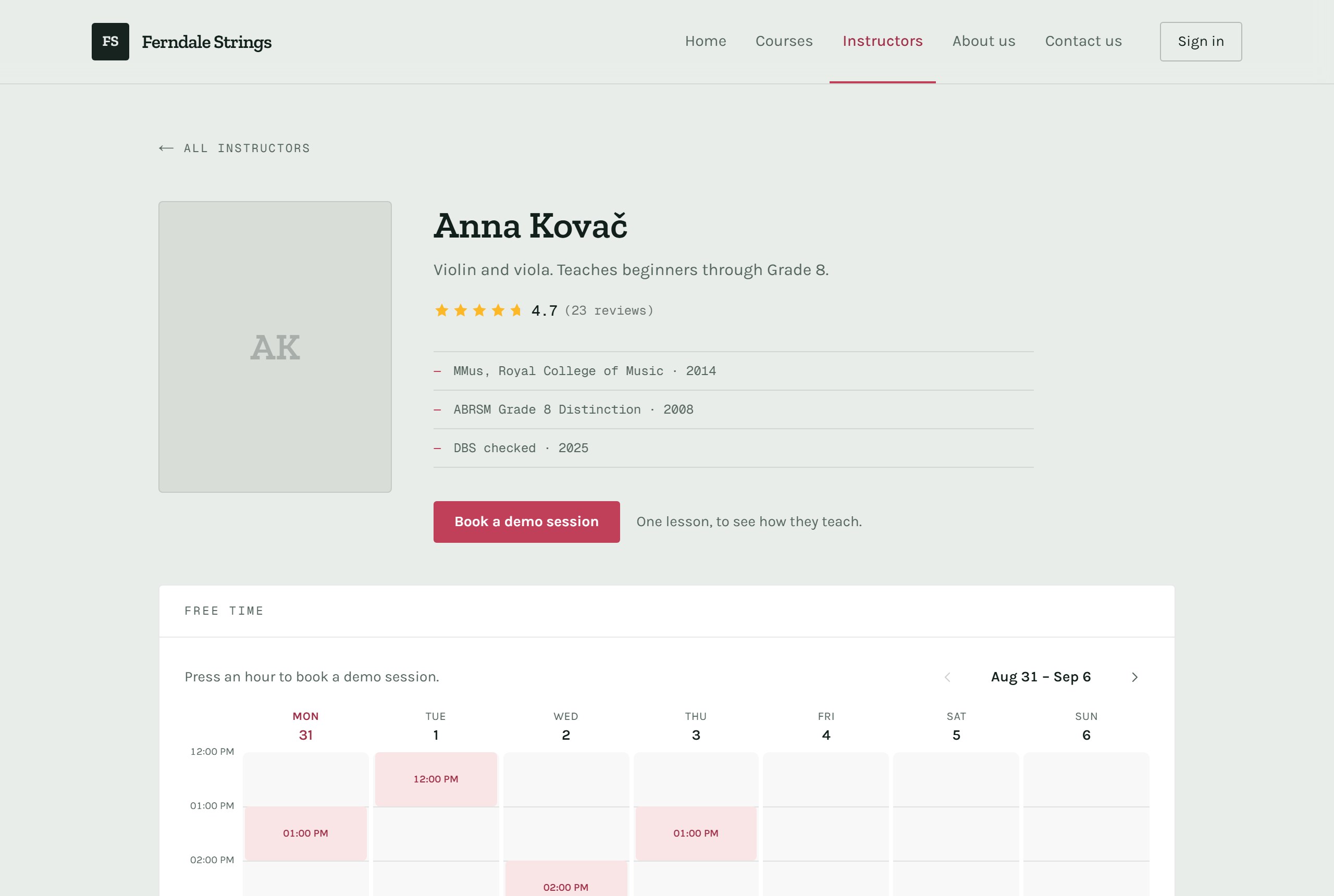Click the Sign in button
Screen dimensions: 1334x896
click(x=1201, y=42)
